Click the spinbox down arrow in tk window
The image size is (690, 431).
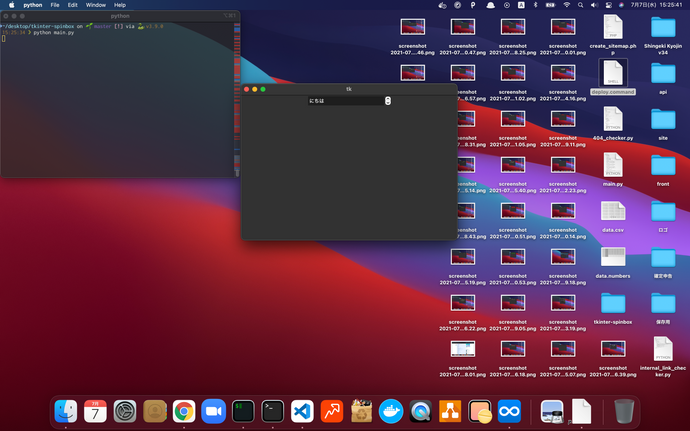click(388, 103)
